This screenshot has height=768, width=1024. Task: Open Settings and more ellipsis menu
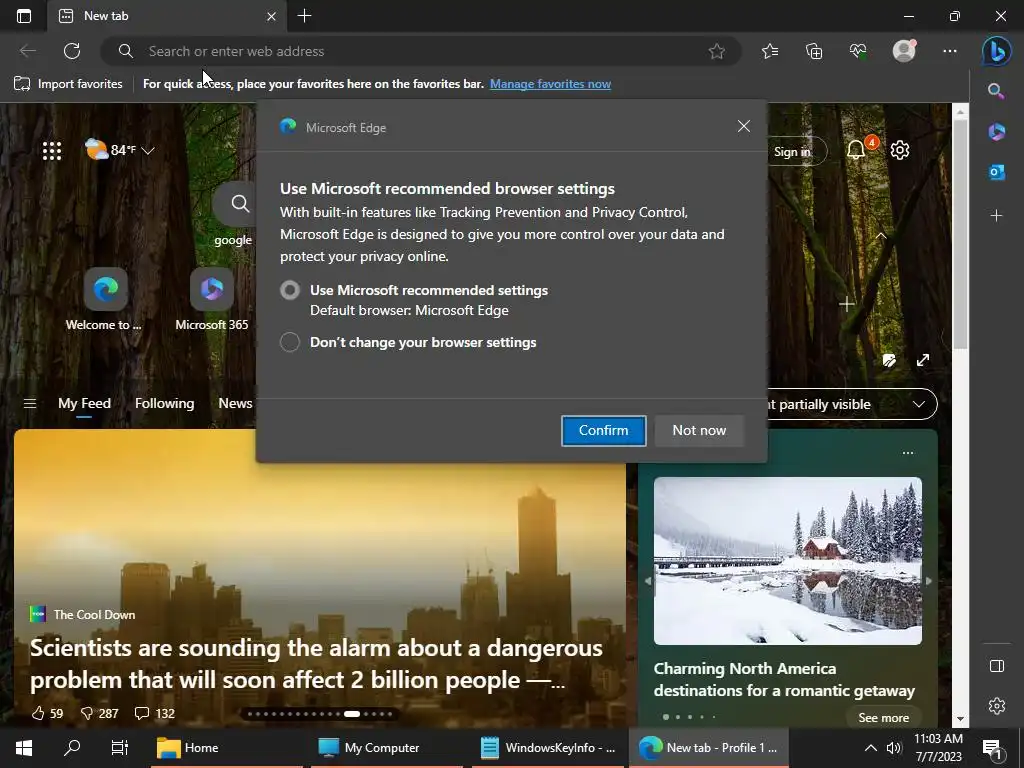click(x=950, y=51)
